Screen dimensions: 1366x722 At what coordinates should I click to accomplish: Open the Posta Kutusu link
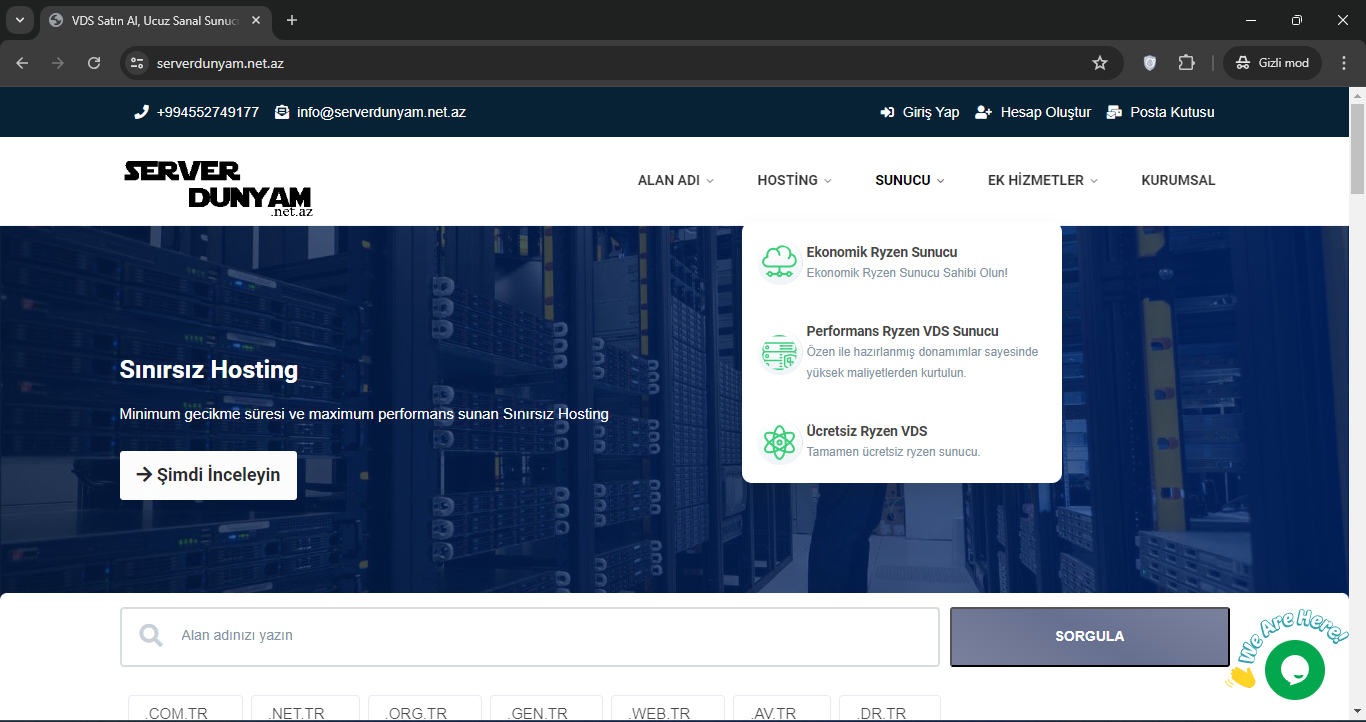1172,112
